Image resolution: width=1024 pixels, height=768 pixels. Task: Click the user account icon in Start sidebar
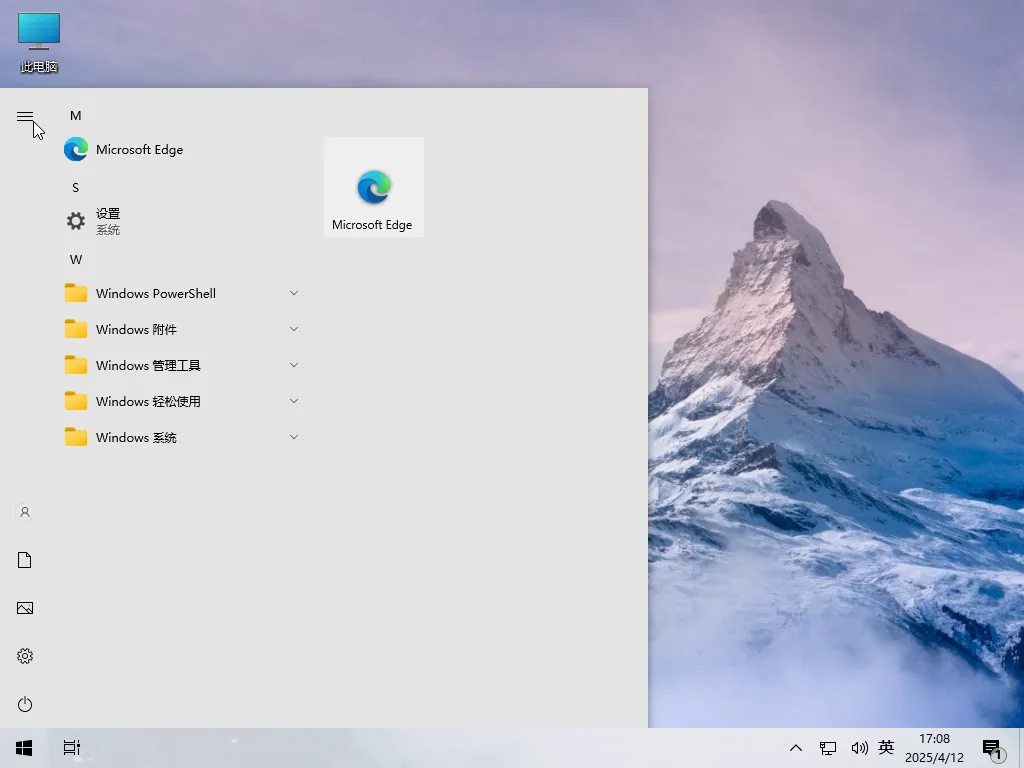click(24, 512)
